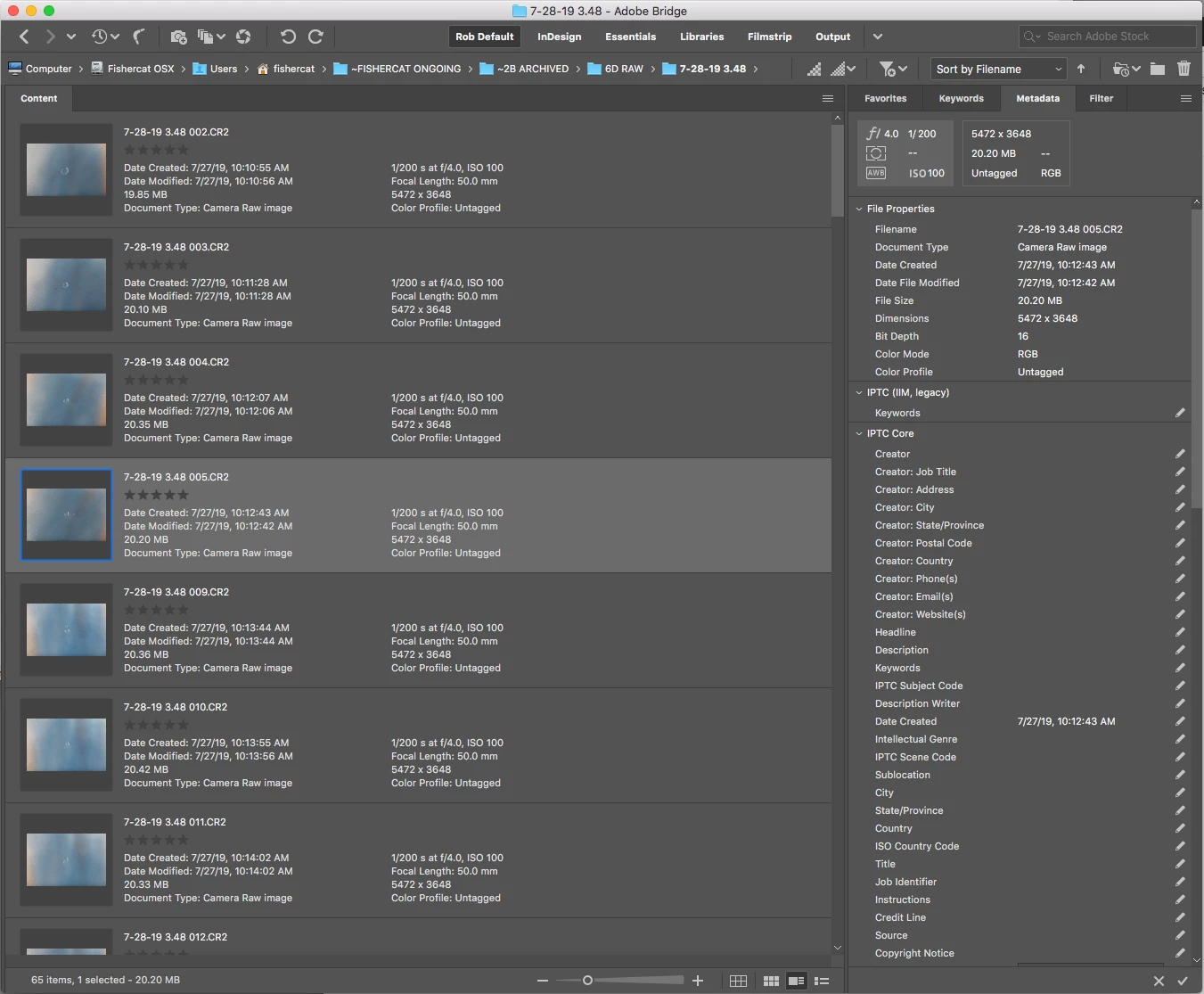The width and height of the screenshot is (1204, 994).
Task: Go forward in folder history
Action: pos(50,37)
